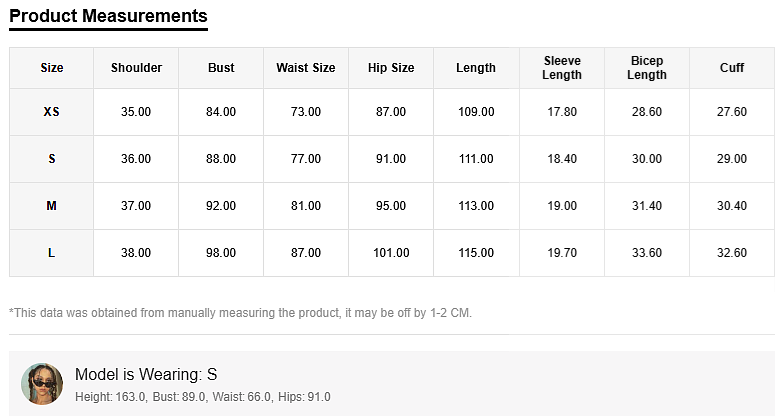Click the Waist Size column header
The image size is (783, 416).
coord(306,68)
